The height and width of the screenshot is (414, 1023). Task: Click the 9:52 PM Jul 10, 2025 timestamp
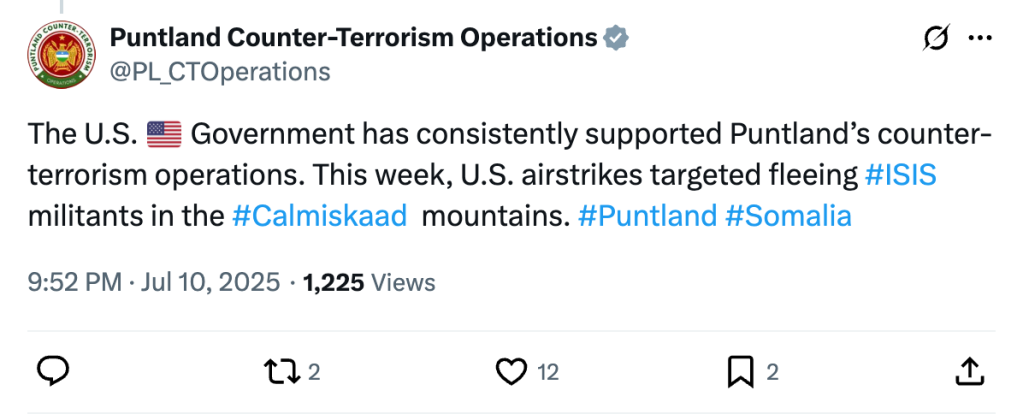tap(155, 283)
